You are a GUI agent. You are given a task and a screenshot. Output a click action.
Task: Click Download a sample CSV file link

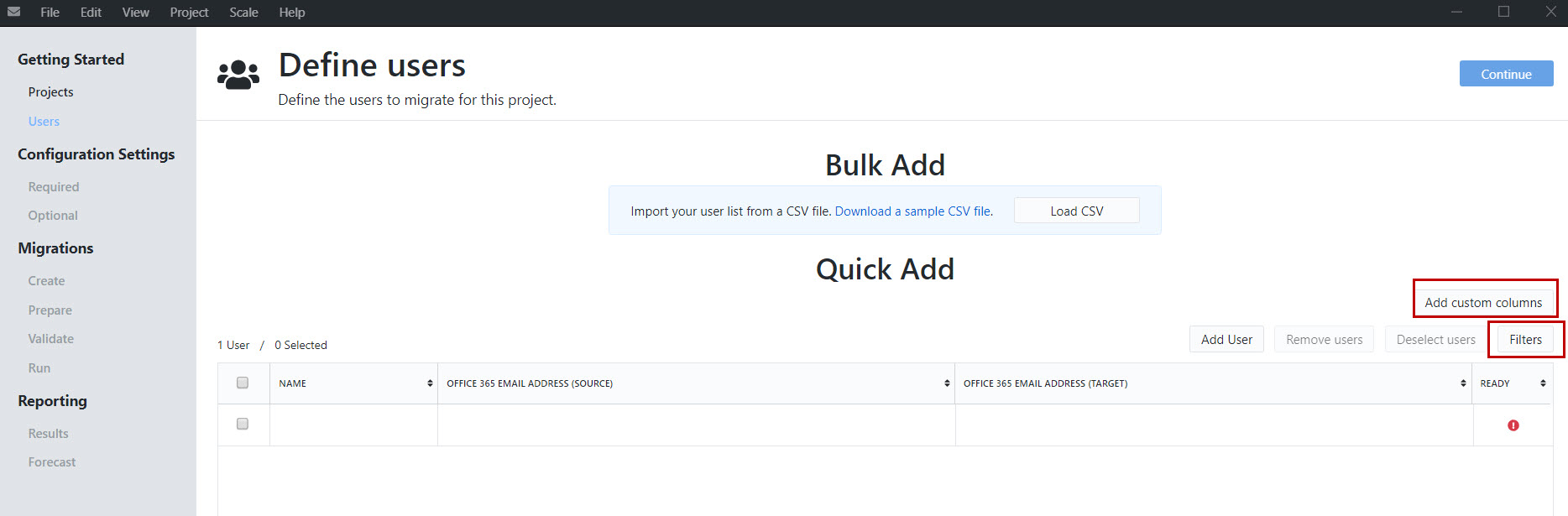coord(914,211)
